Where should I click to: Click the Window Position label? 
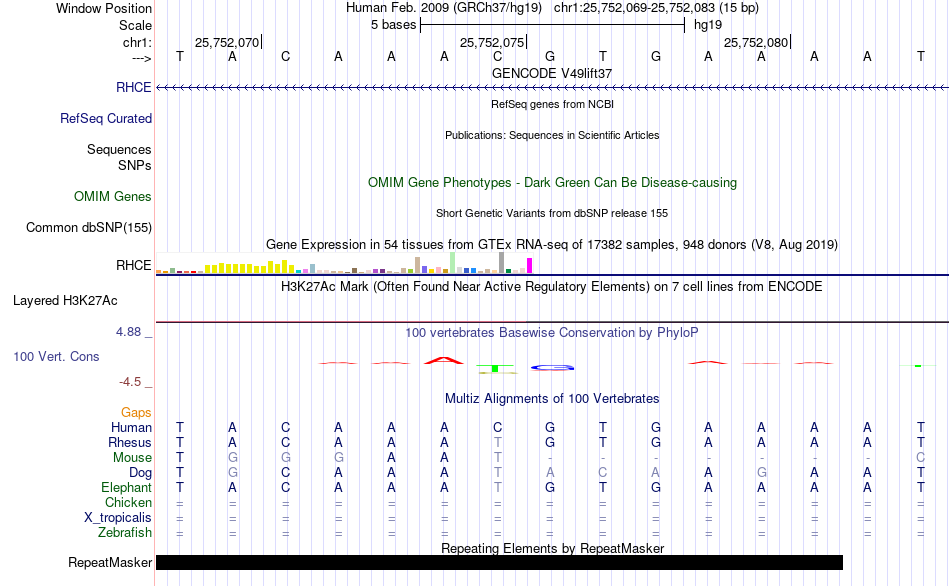tap(104, 8)
